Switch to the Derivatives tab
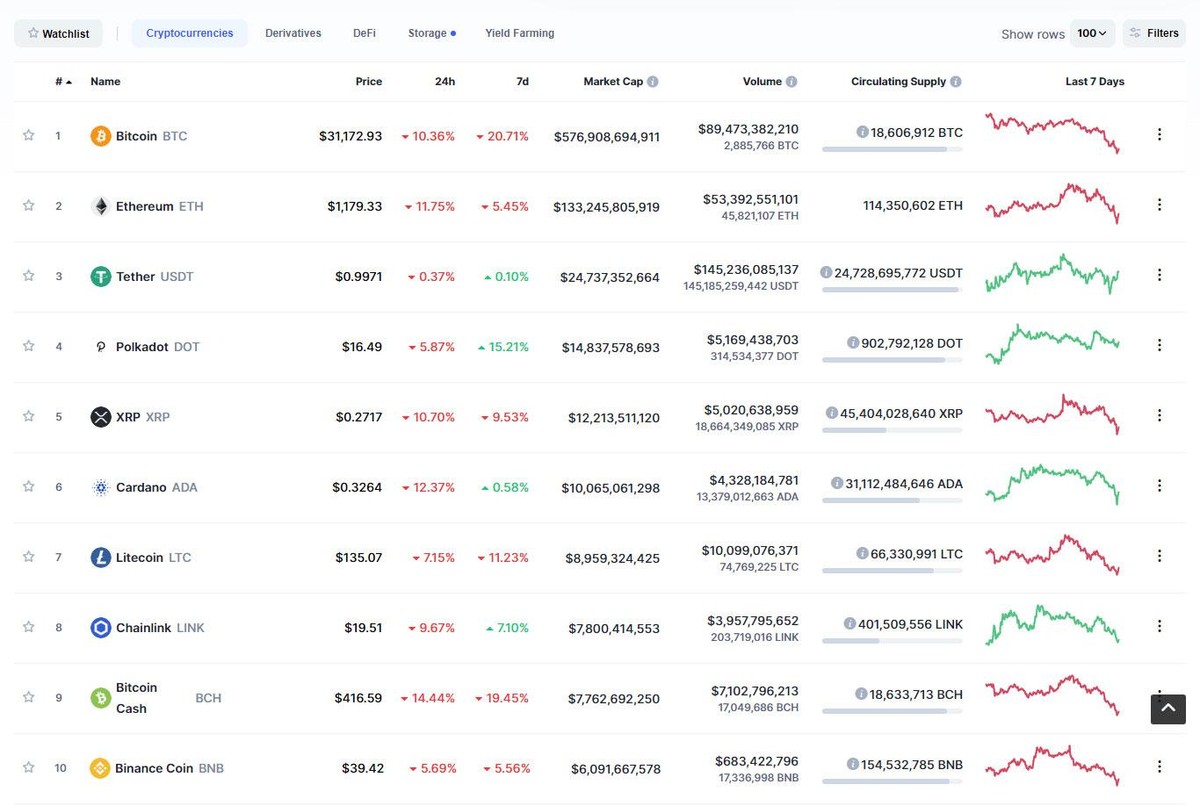The image size is (1200, 806). (292, 32)
